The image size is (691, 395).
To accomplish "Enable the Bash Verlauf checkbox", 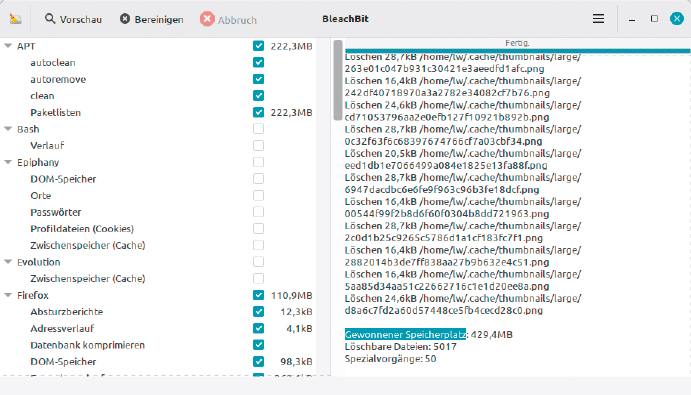I will tap(259, 145).
